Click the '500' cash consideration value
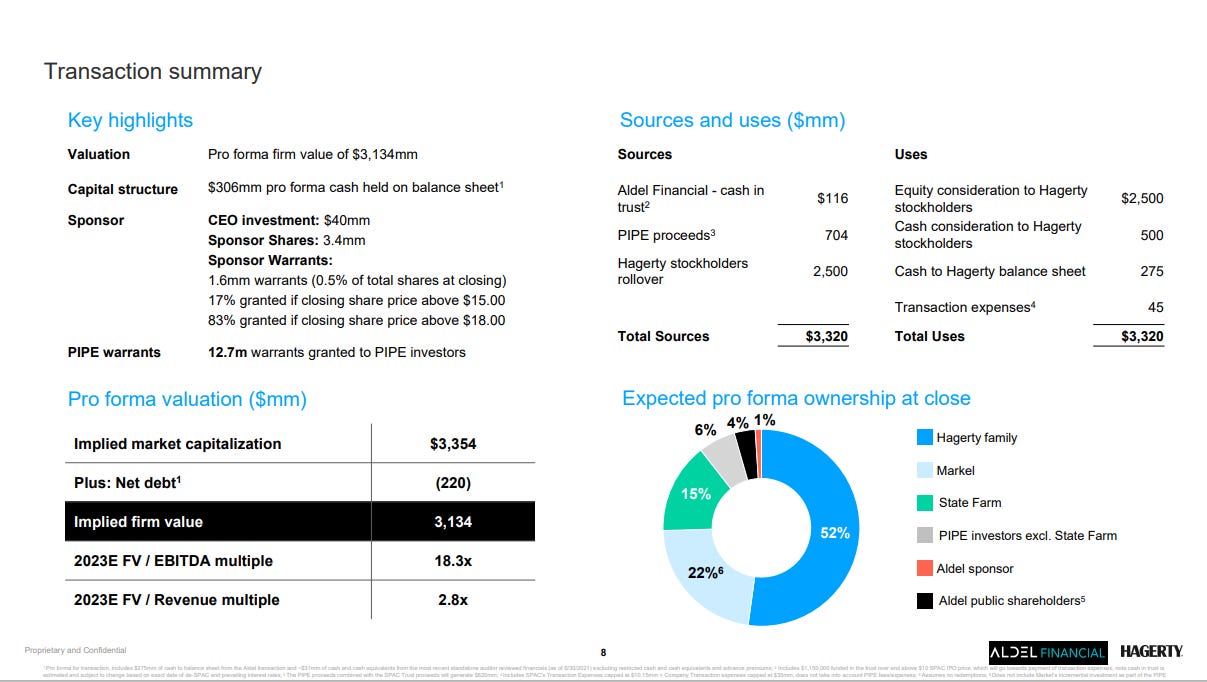Image resolution: width=1207 pixels, height=682 pixels. tap(1152, 235)
